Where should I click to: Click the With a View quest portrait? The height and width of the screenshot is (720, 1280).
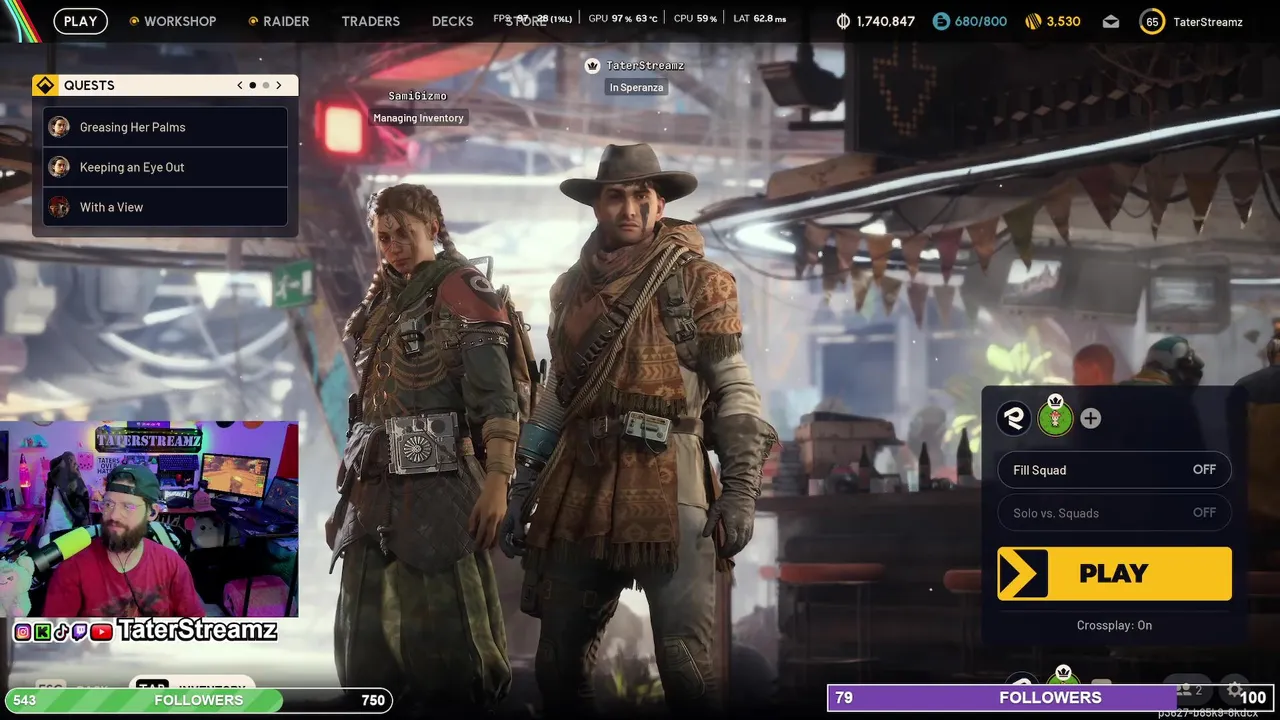(x=59, y=207)
